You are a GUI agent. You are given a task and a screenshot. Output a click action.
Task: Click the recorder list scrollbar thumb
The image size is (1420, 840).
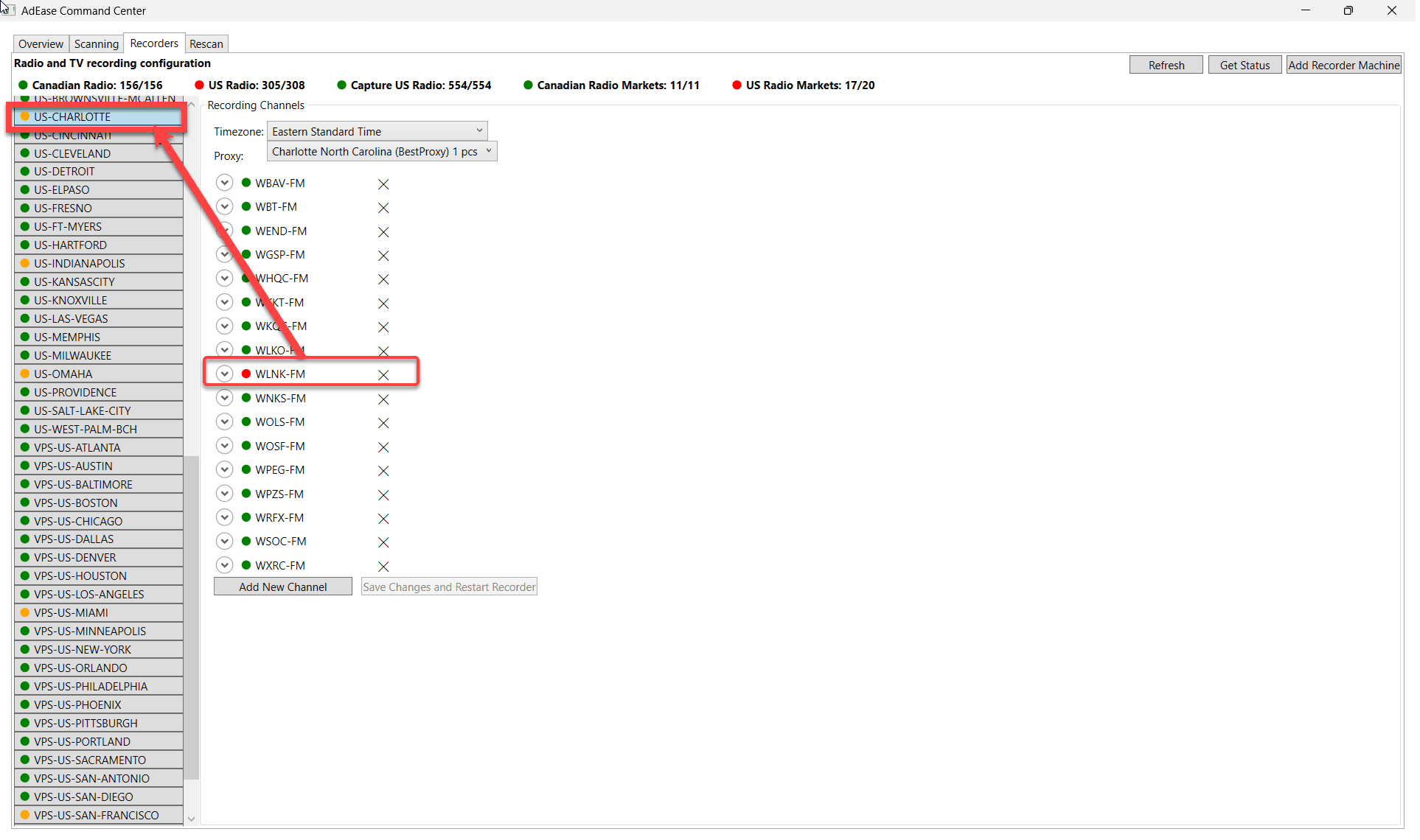click(x=191, y=617)
